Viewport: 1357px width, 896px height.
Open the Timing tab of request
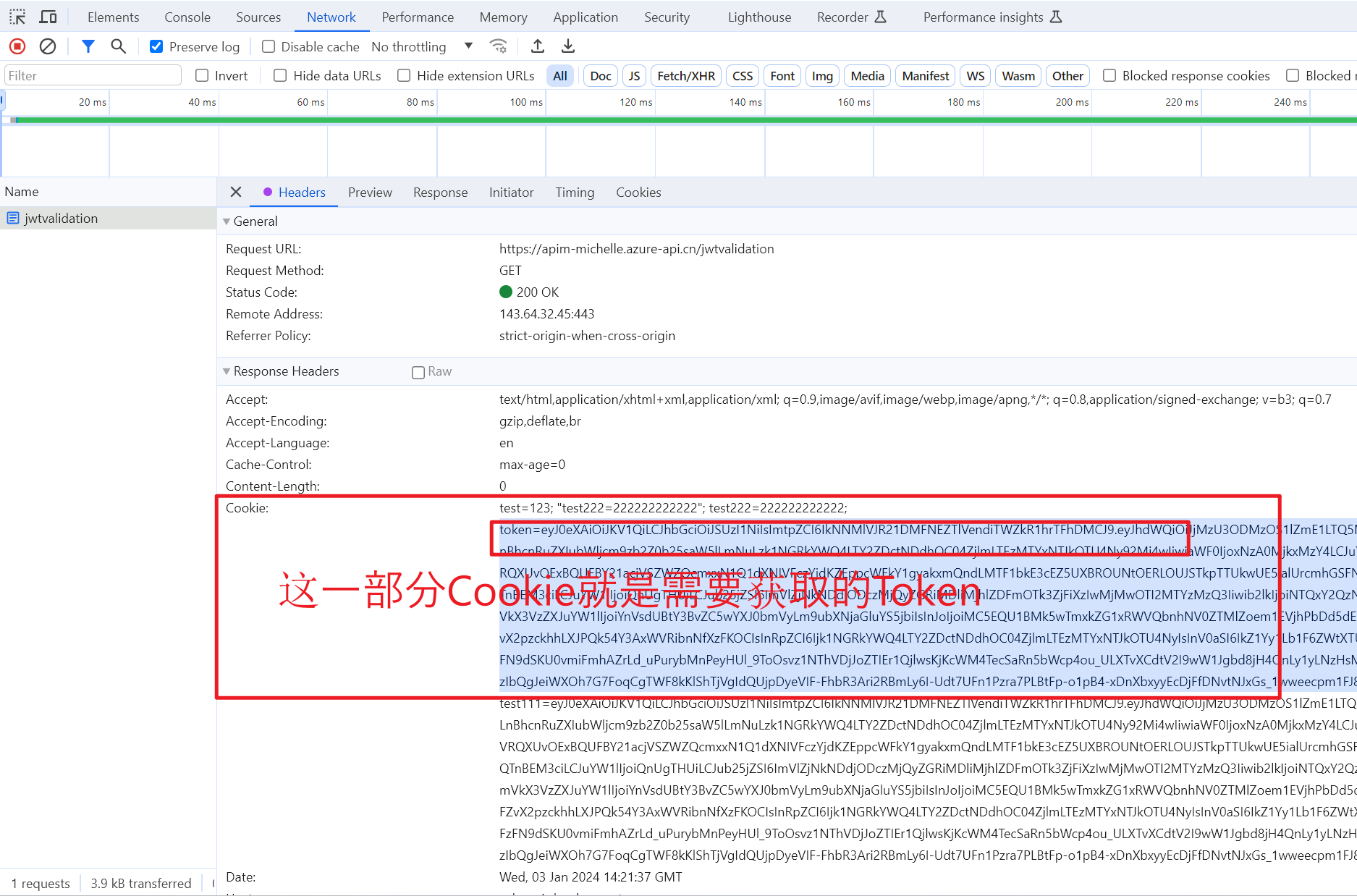point(575,193)
